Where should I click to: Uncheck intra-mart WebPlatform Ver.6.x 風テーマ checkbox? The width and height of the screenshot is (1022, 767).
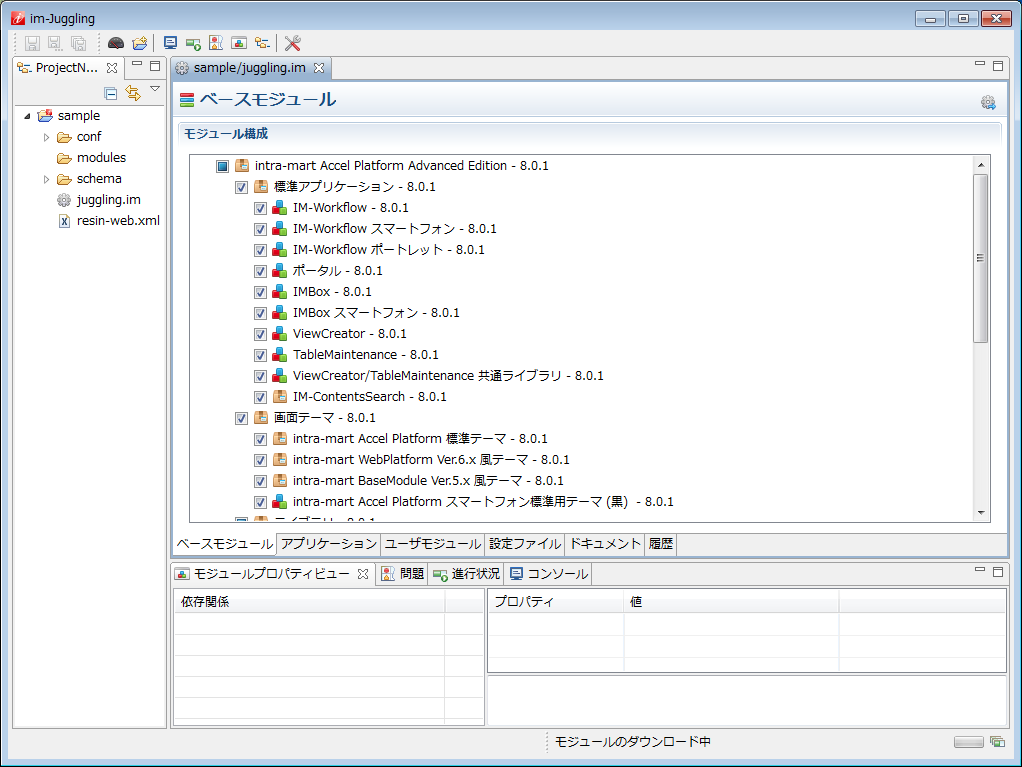coord(260,460)
